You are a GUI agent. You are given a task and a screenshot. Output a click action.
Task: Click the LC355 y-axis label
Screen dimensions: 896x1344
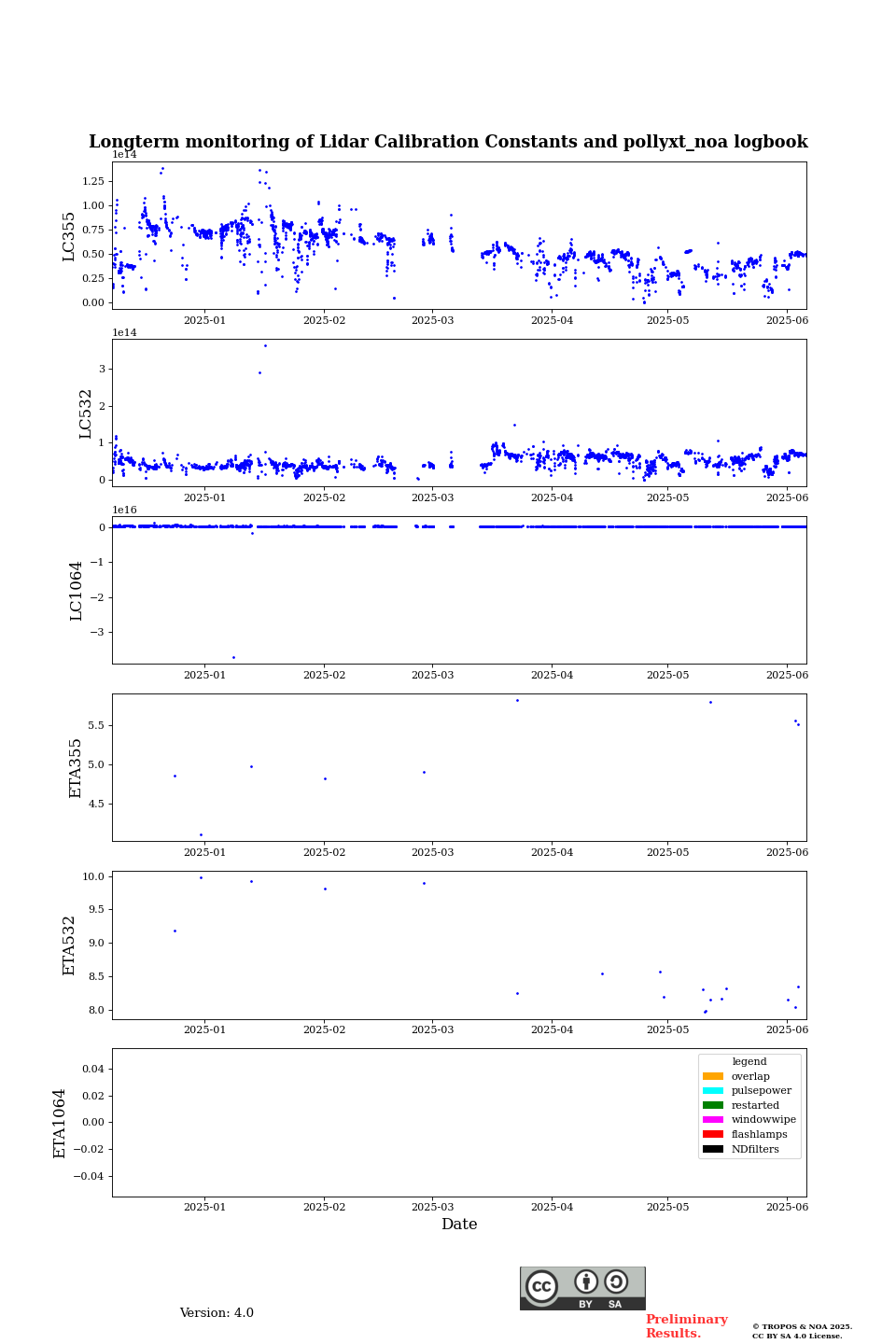[69, 236]
